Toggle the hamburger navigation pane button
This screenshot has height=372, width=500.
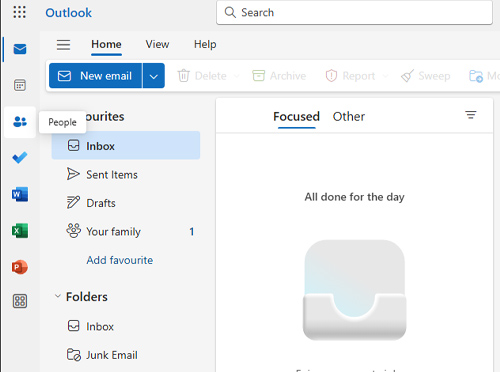point(63,44)
